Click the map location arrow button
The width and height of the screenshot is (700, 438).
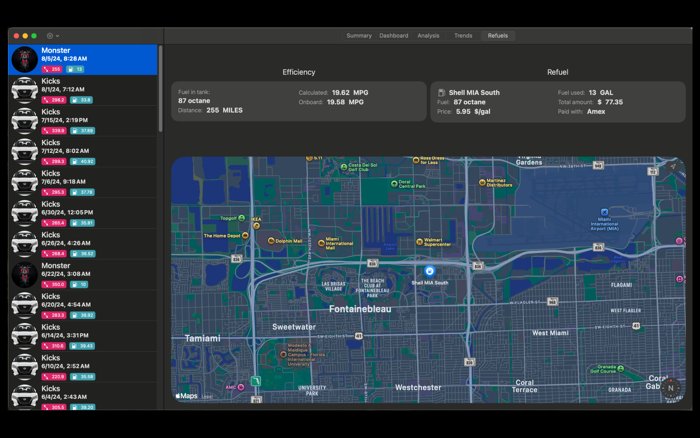tap(673, 167)
